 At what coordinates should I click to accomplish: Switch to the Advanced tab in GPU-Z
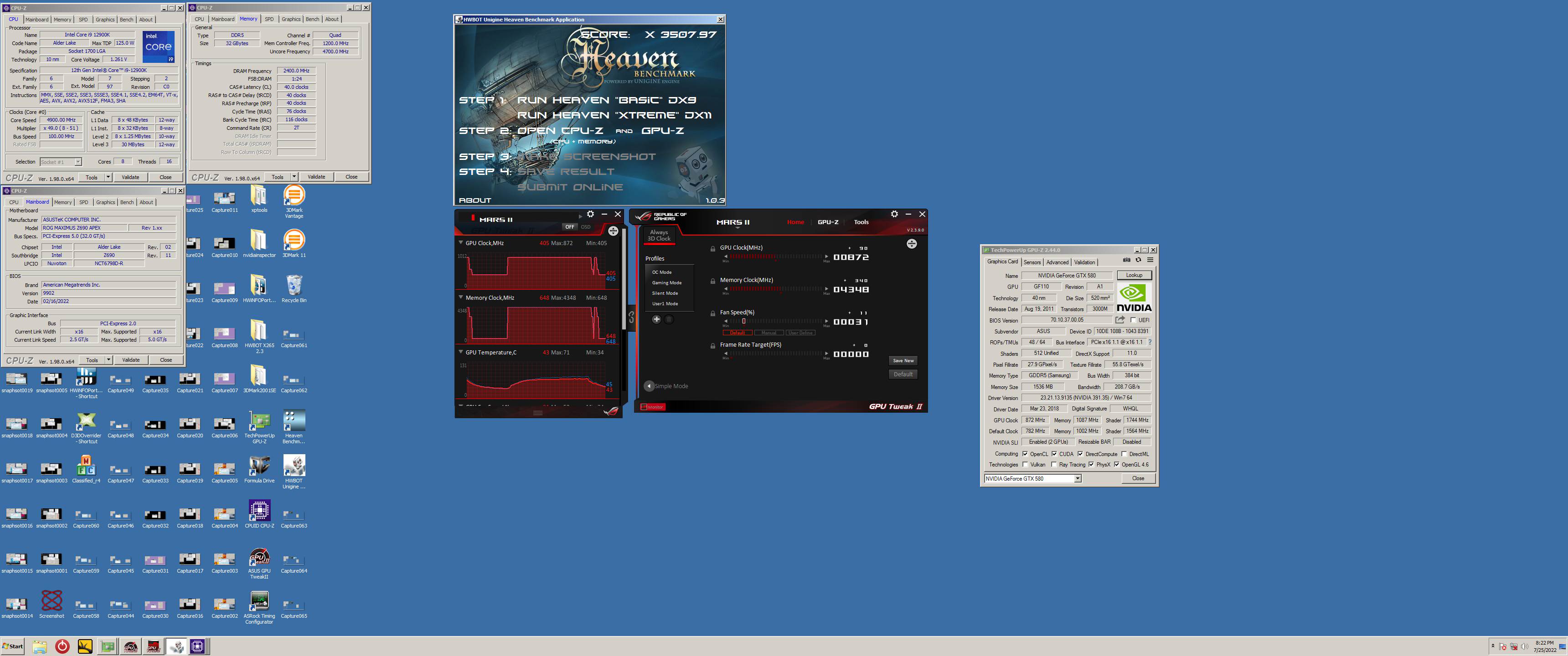(x=1057, y=262)
